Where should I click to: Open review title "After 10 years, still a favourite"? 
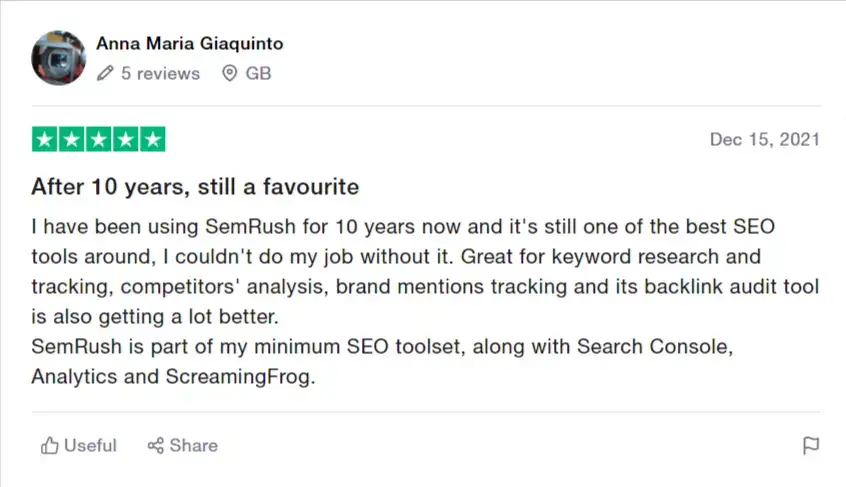(195, 187)
